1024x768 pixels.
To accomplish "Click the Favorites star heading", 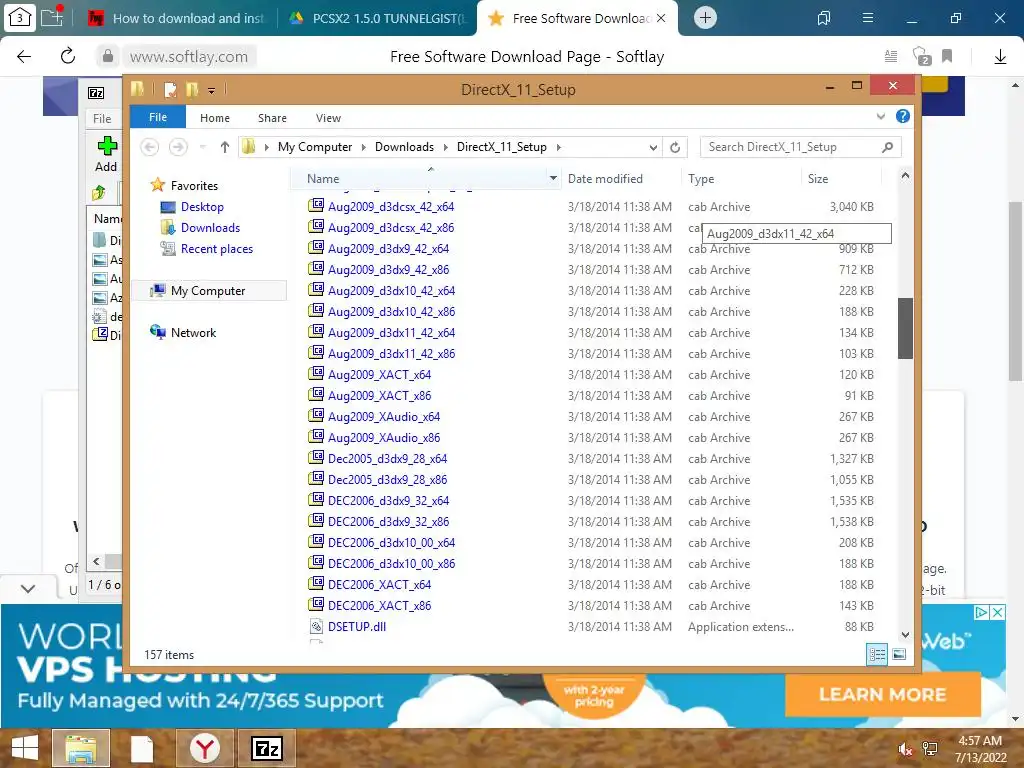I will click(194, 185).
